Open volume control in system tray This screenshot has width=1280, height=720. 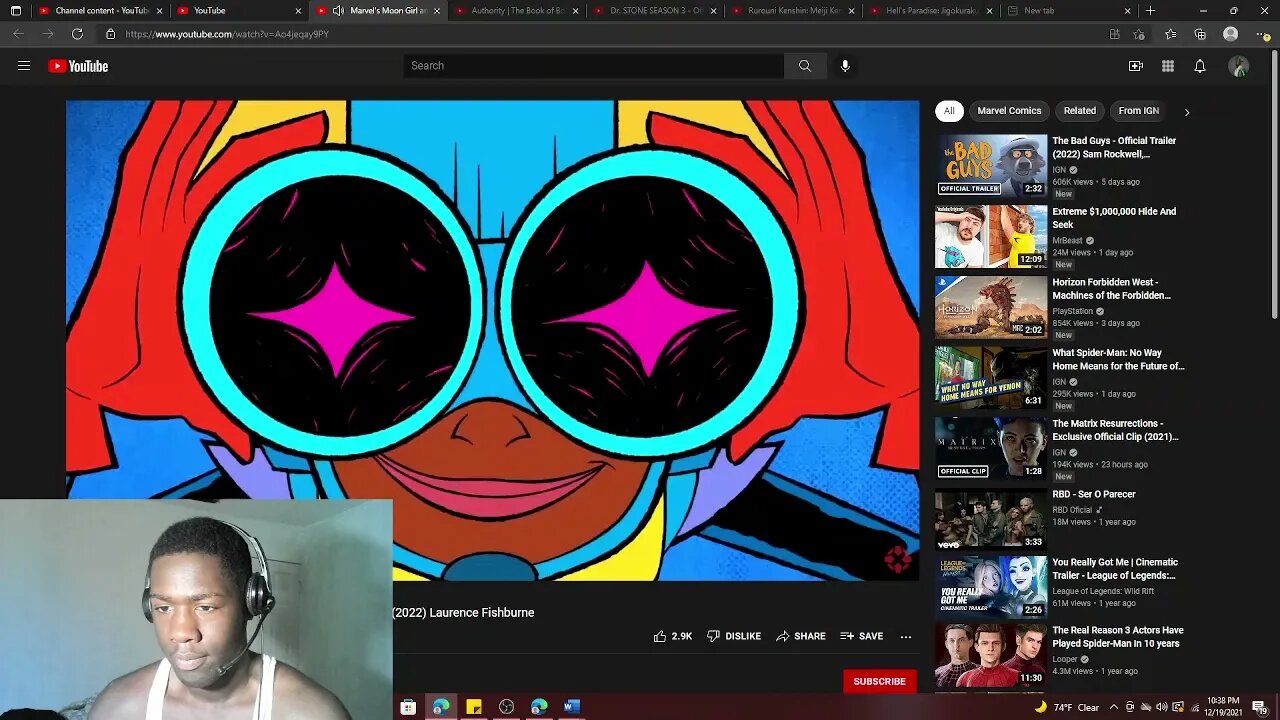[x=1162, y=707]
